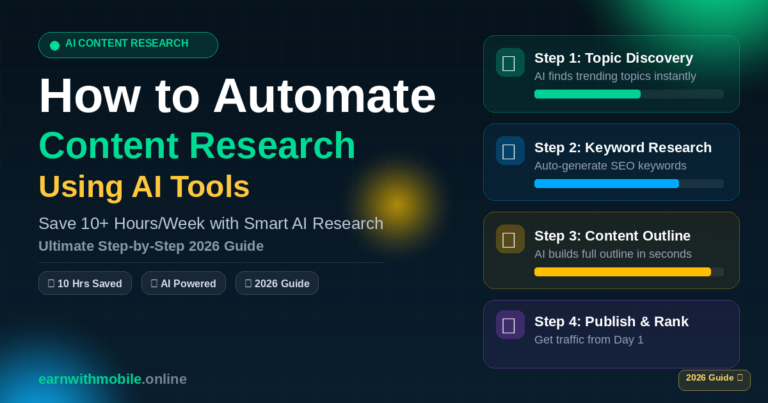Click the yellow 'Using AI Tools' heading
Viewport: 768px width, 403px height.
pos(144,187)
